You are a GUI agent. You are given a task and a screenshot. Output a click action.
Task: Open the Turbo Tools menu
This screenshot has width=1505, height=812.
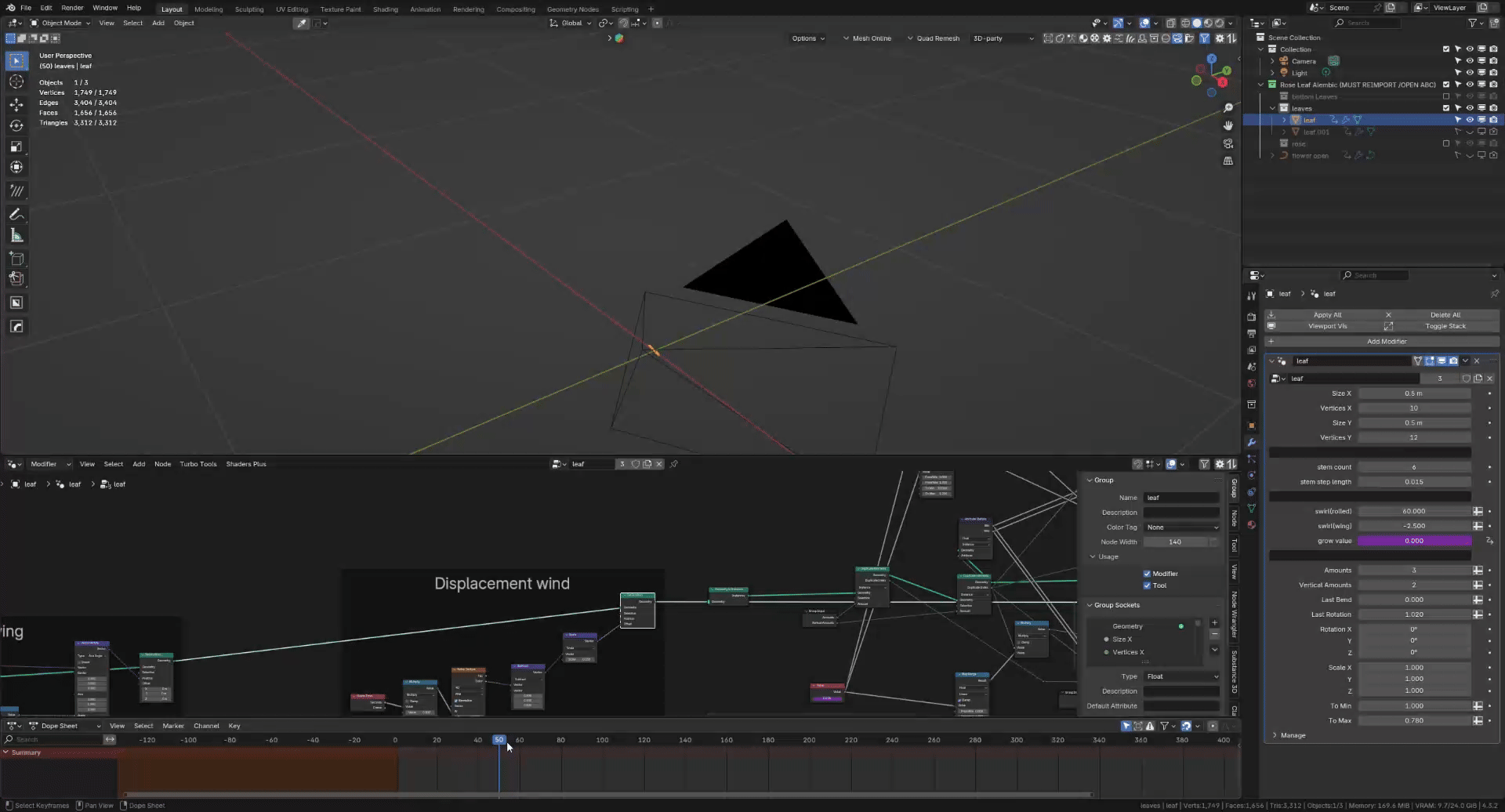click(x=198, y=464)
